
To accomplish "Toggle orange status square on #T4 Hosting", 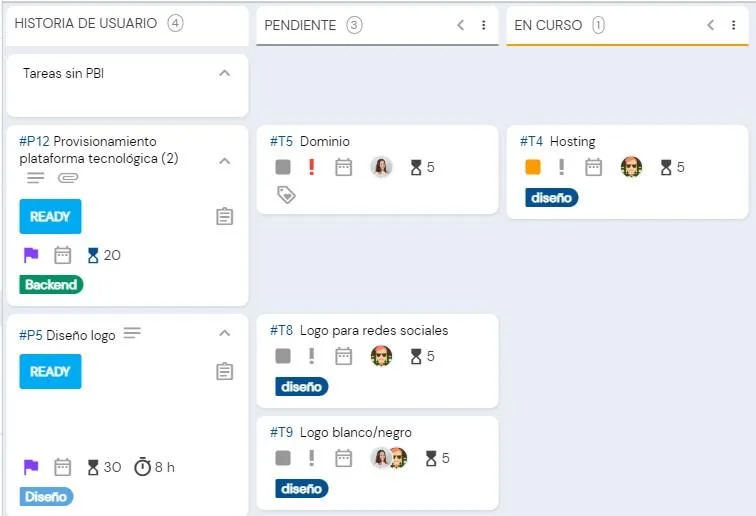I will [x=533, y=167].
